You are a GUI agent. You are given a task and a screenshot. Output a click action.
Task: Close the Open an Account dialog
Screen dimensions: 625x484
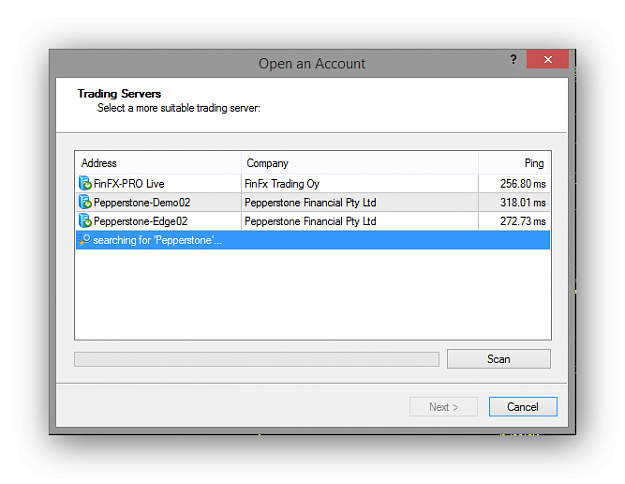click(548, 59)
